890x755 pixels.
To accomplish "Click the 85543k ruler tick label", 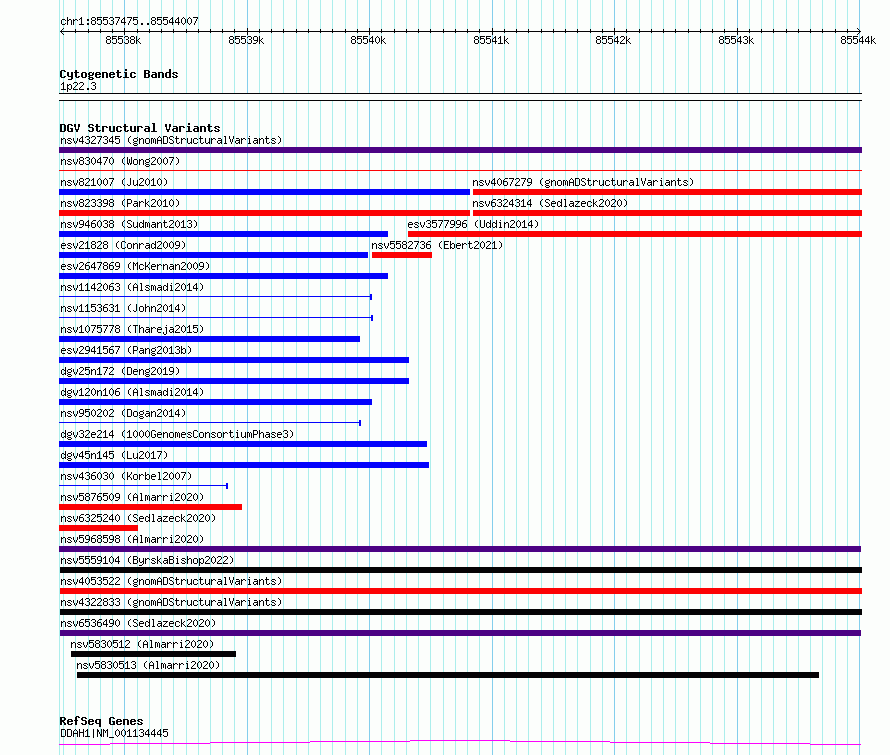I will point(736,40).
